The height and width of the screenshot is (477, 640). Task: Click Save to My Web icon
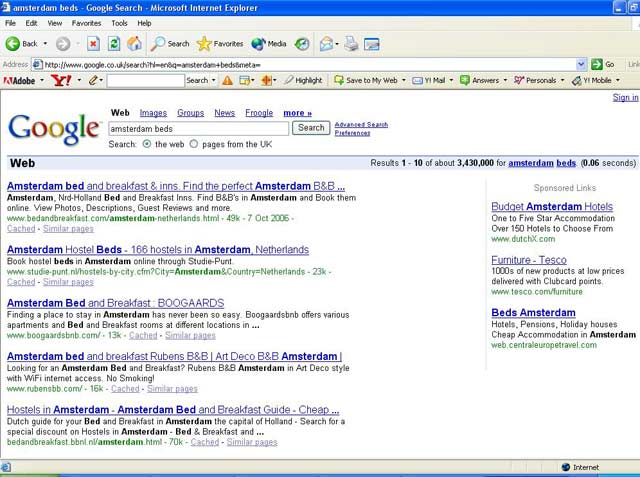tap(339, 80)
